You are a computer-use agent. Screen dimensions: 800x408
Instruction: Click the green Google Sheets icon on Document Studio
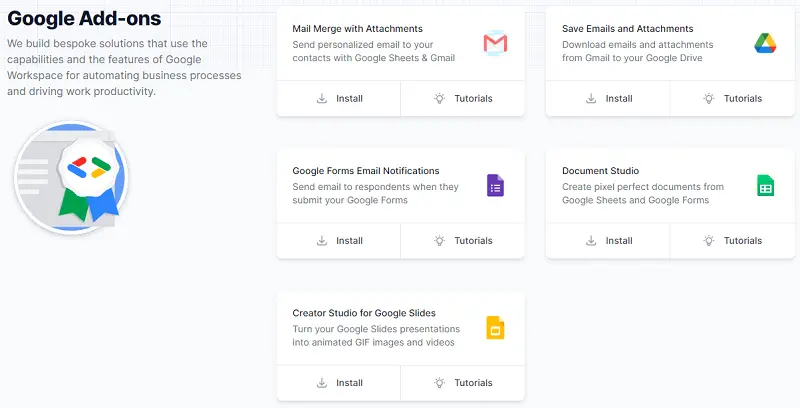coord(765,185)
